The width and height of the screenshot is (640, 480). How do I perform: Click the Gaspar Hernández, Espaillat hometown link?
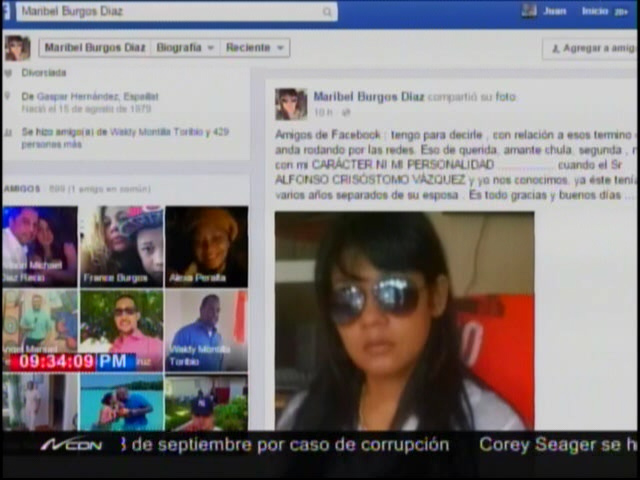point(90,97)
